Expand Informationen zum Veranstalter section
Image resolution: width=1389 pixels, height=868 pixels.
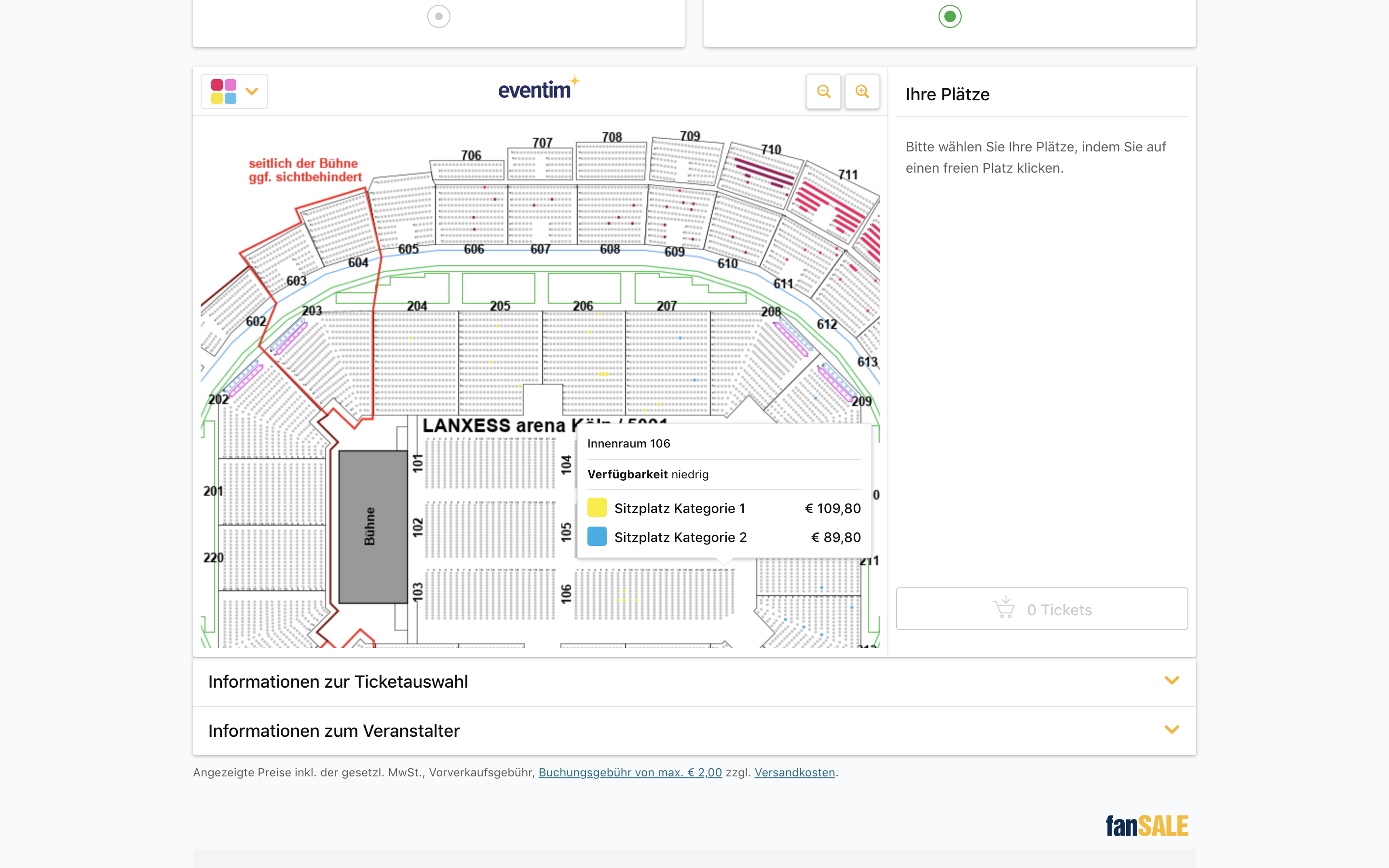[x=694, y=731]
